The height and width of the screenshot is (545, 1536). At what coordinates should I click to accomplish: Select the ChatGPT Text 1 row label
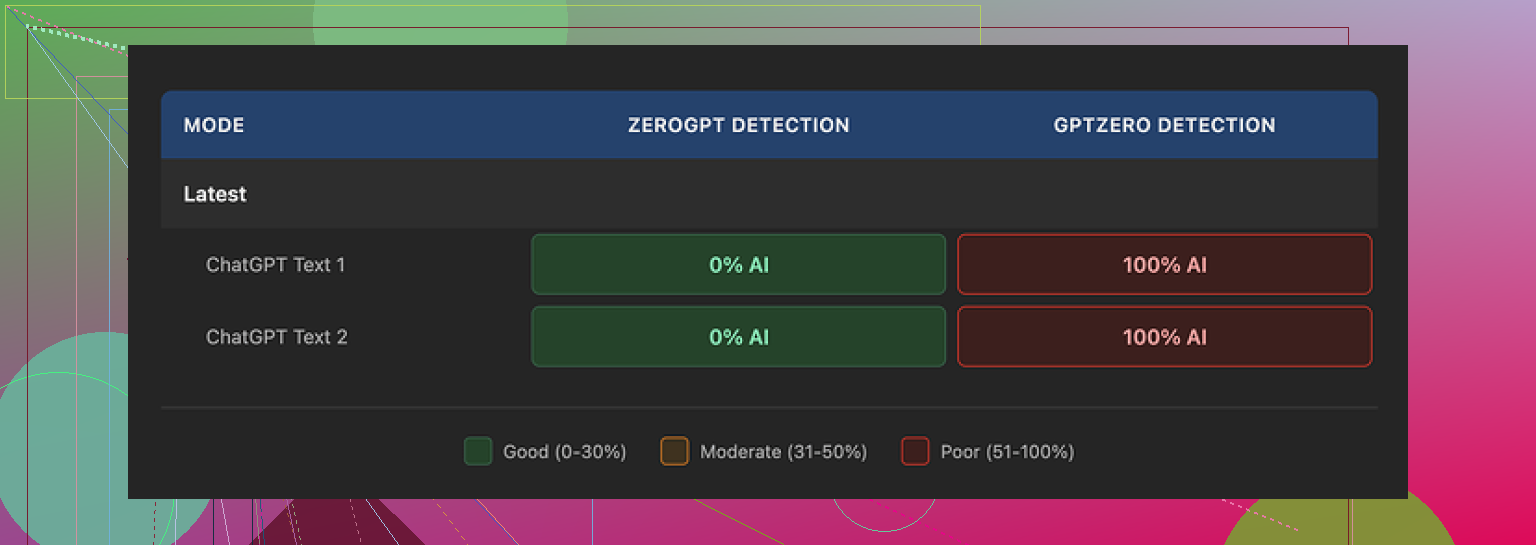point(276,265)
